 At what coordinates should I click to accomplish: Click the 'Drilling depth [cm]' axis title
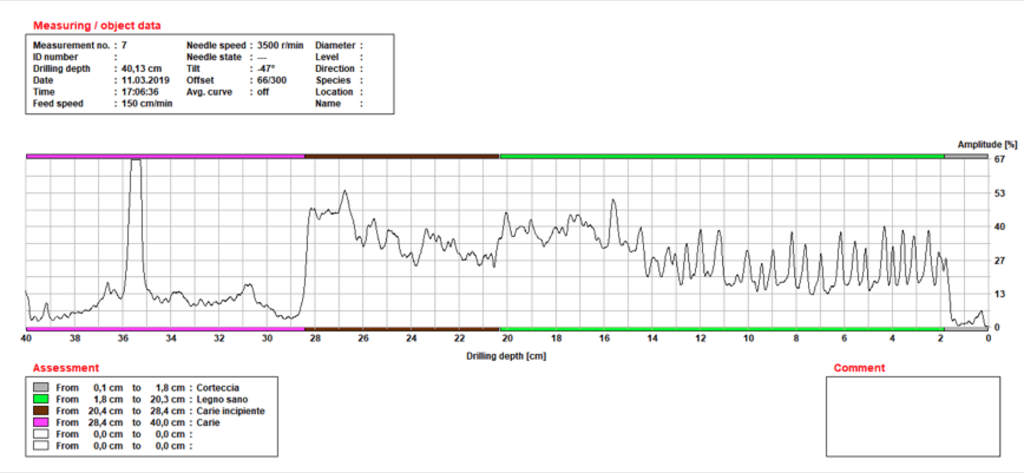(x=506, y=356)
